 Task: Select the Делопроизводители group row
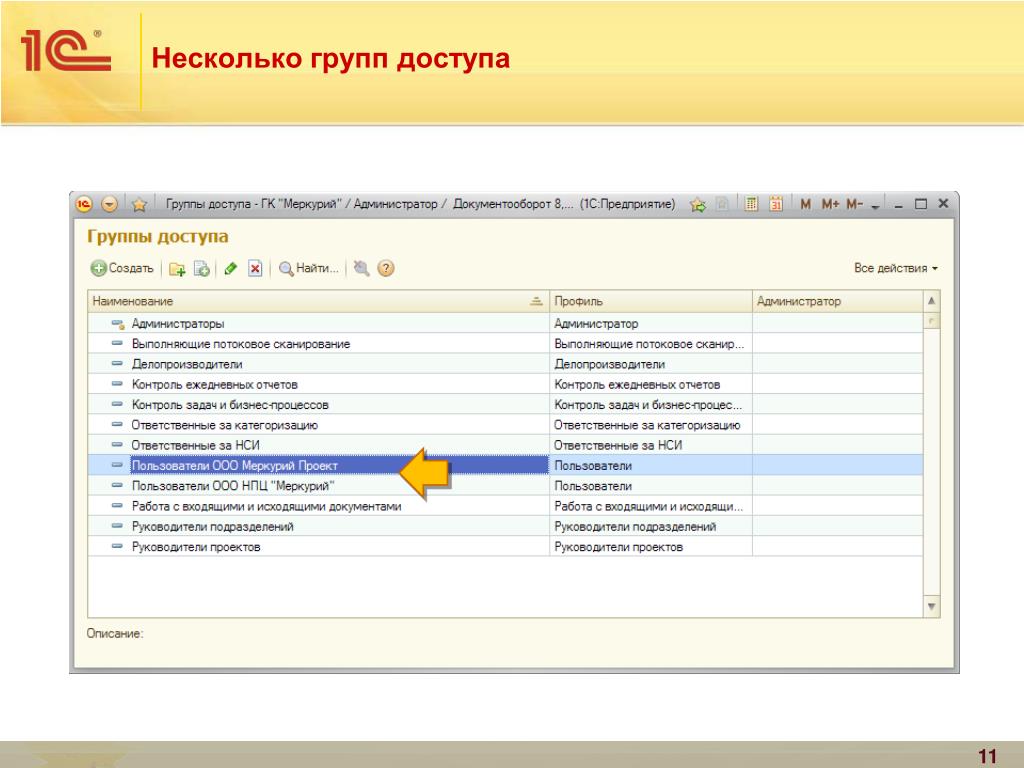[x=505, y=364]
